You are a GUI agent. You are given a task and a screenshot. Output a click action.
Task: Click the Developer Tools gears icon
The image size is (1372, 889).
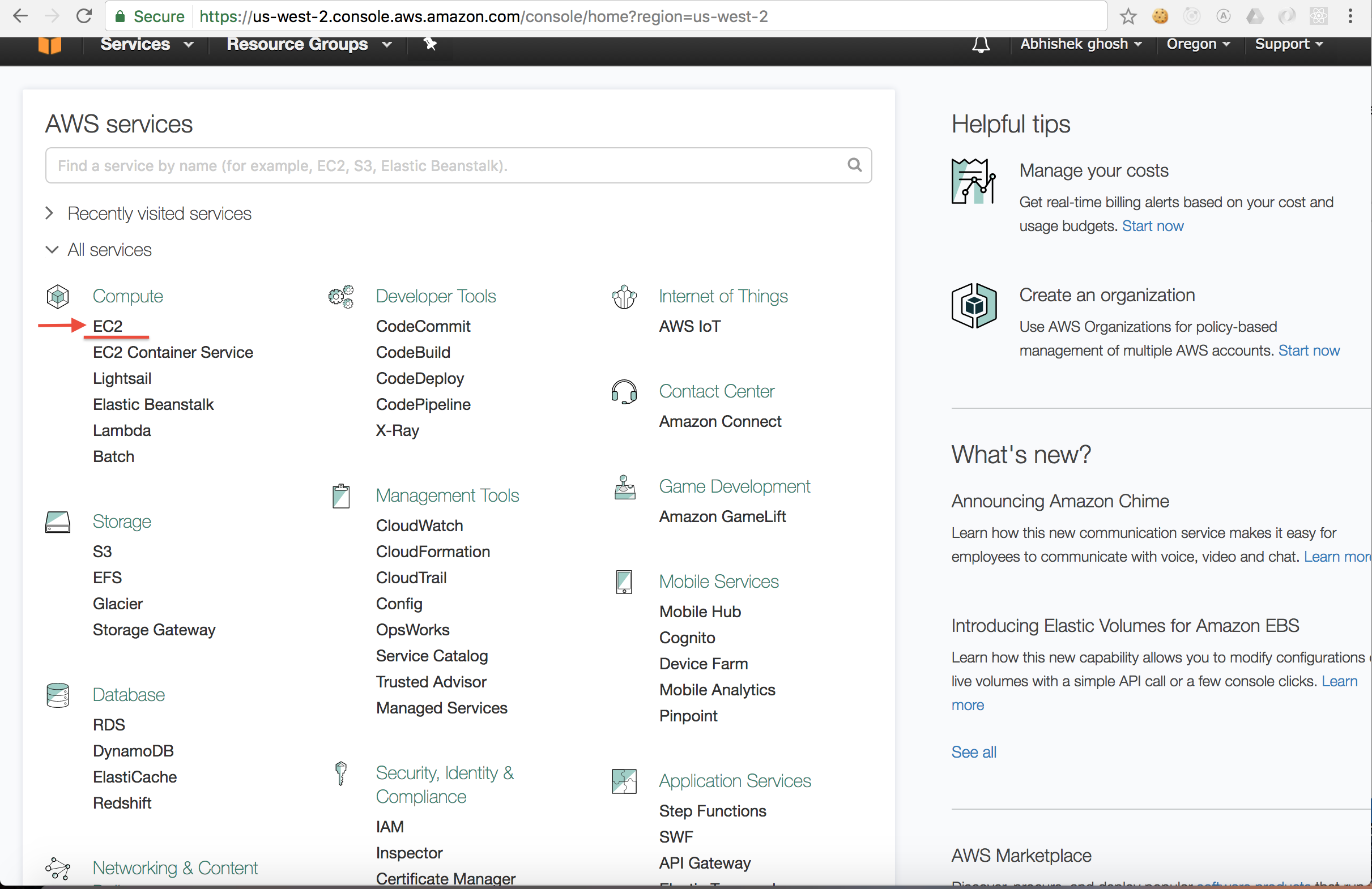pyautogui.click(x=340, y=297)
